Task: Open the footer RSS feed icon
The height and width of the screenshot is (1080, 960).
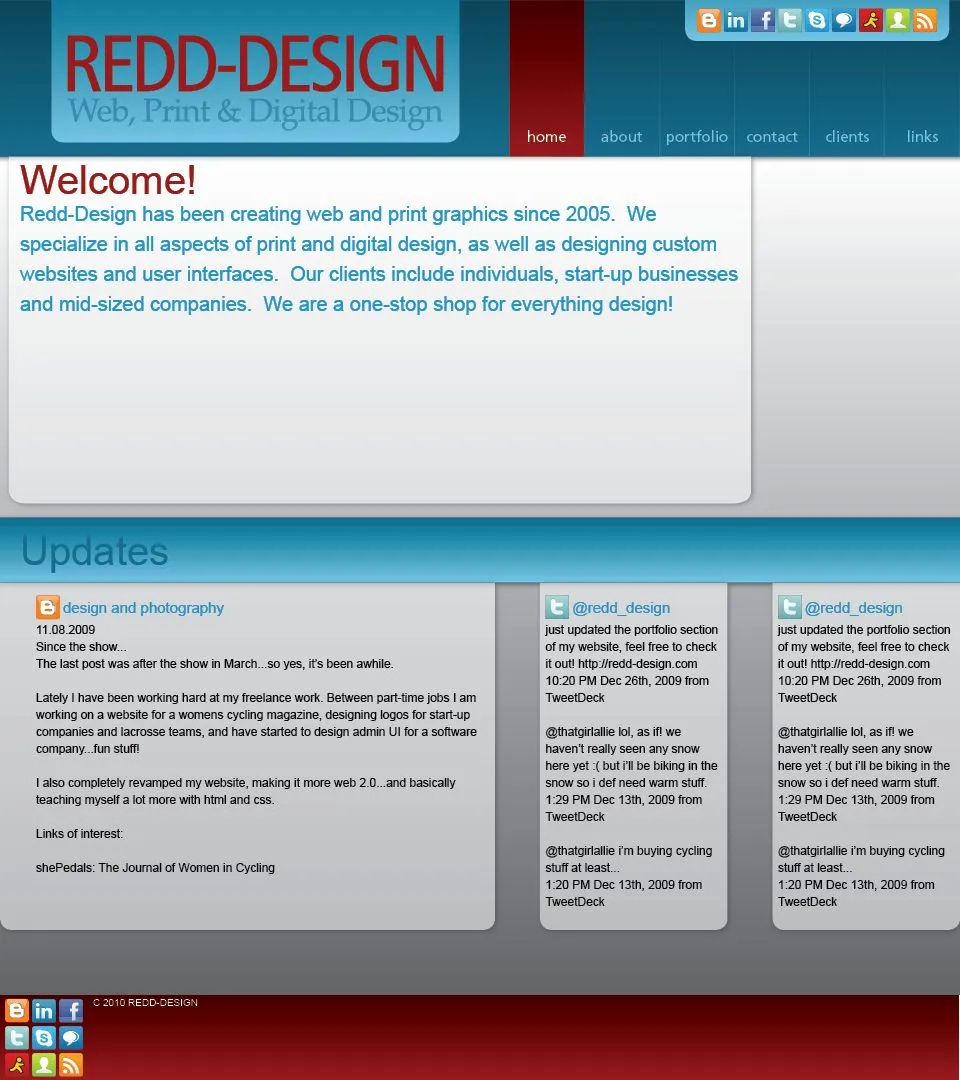Action: [71, 1065]
